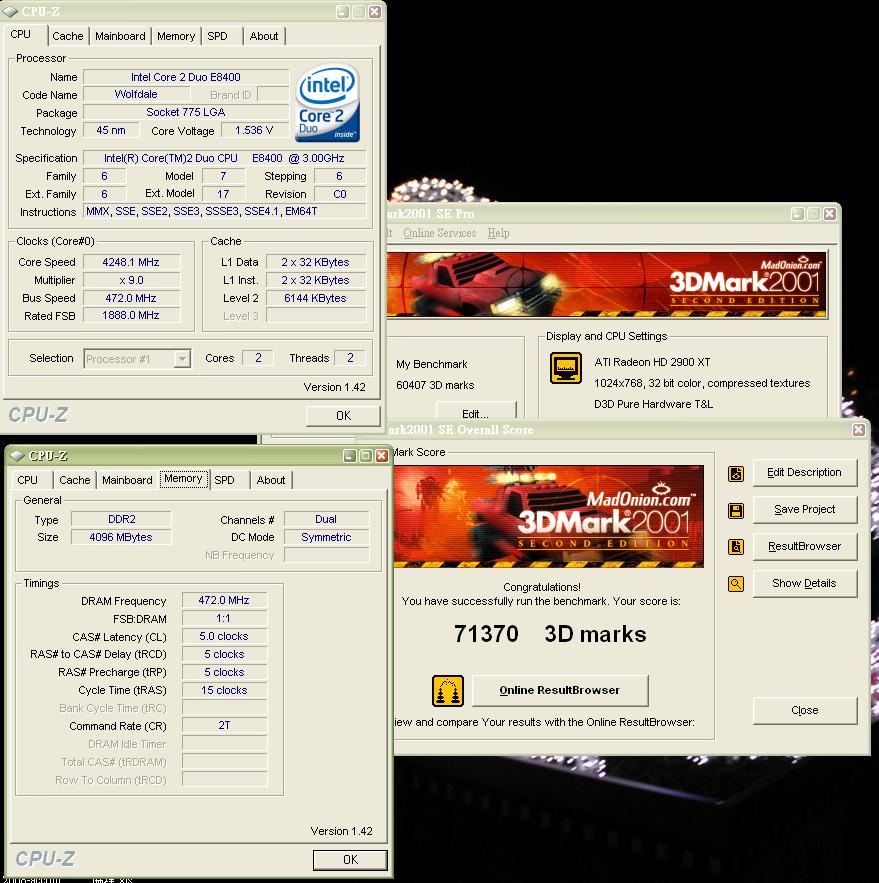The height and width of the screenshot is (883, 879).
Task: Click the top CPU-Z title bar icon
Action: click(11, 11)
